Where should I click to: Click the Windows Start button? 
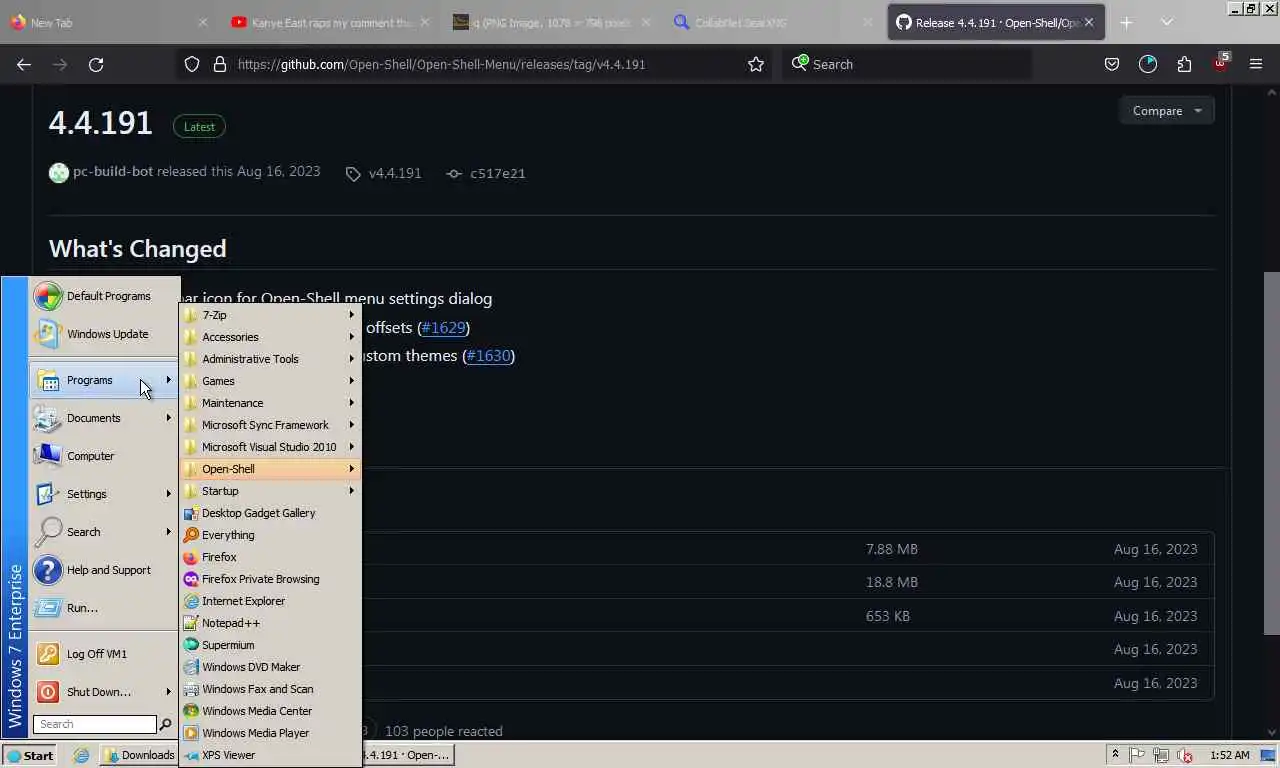pyautogui.click(x=29, y=755)
